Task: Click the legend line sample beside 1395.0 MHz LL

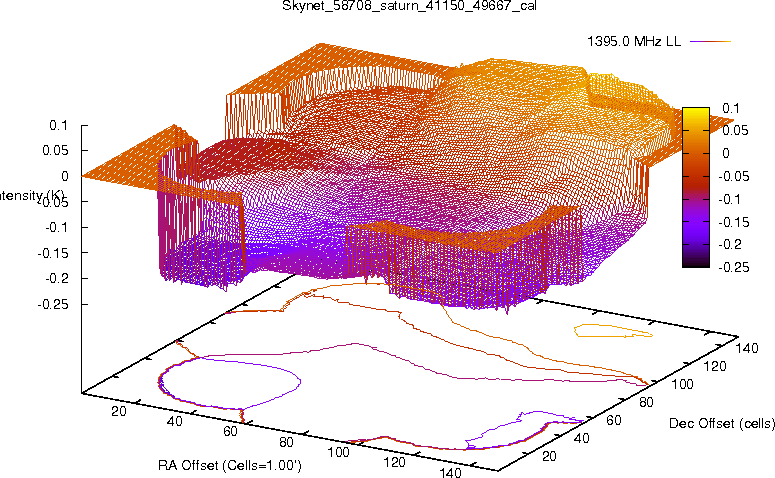Action: (x=710, y=42)
